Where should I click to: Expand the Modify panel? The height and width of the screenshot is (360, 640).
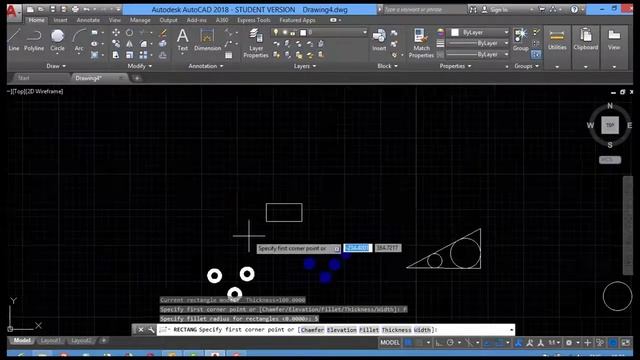coord(140,66)
